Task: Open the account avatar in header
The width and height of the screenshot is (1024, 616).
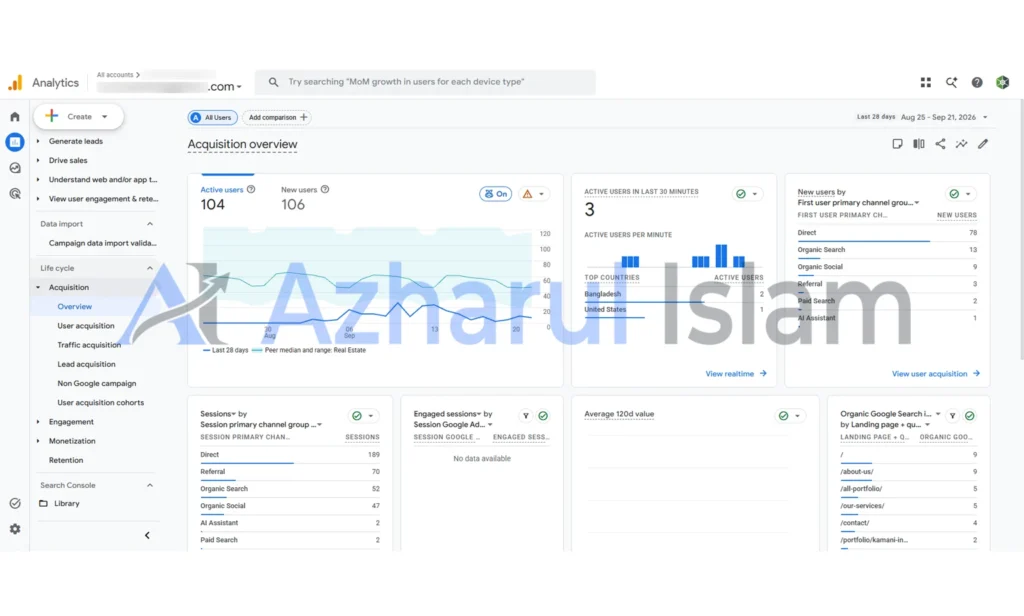Action: coord(1002,82)
